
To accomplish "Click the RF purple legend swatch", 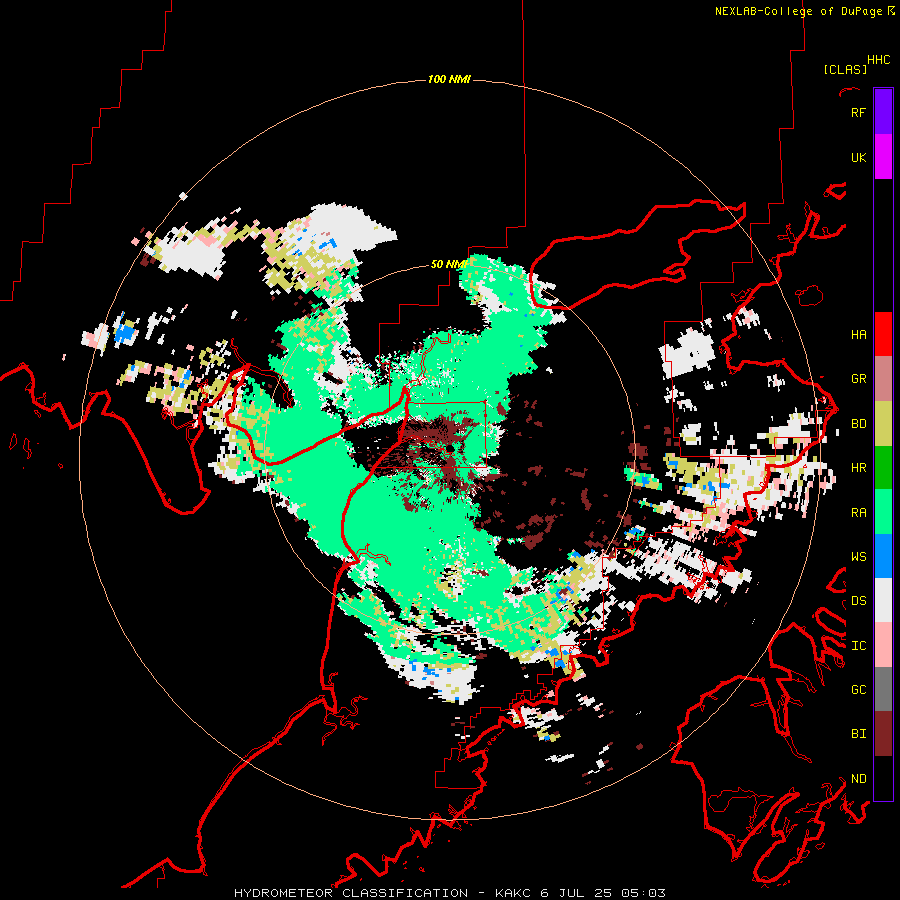I will tap(883, 112).
